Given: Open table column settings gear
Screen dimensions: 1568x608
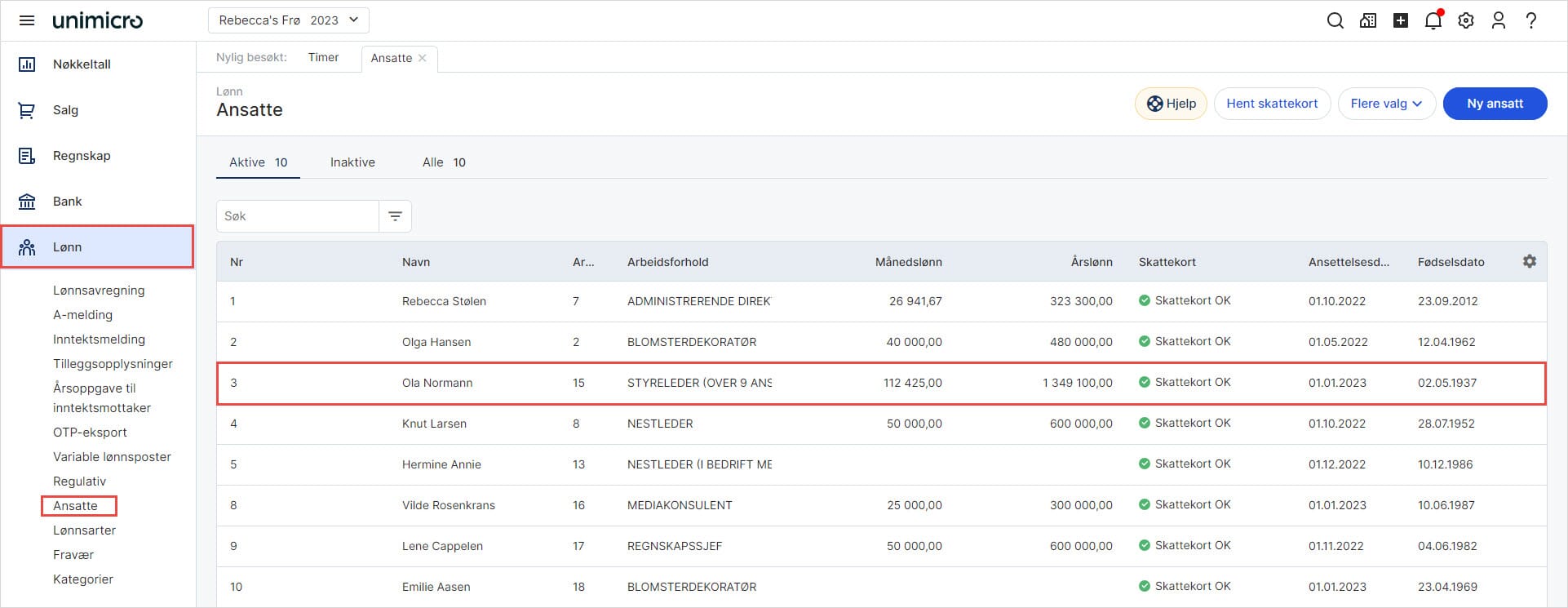Looking at the screenshot, I should pyautogui.click(x=1529, y=261).
